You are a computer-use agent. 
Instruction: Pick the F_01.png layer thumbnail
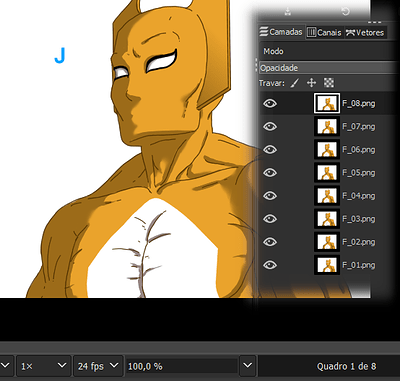[327, 265]
